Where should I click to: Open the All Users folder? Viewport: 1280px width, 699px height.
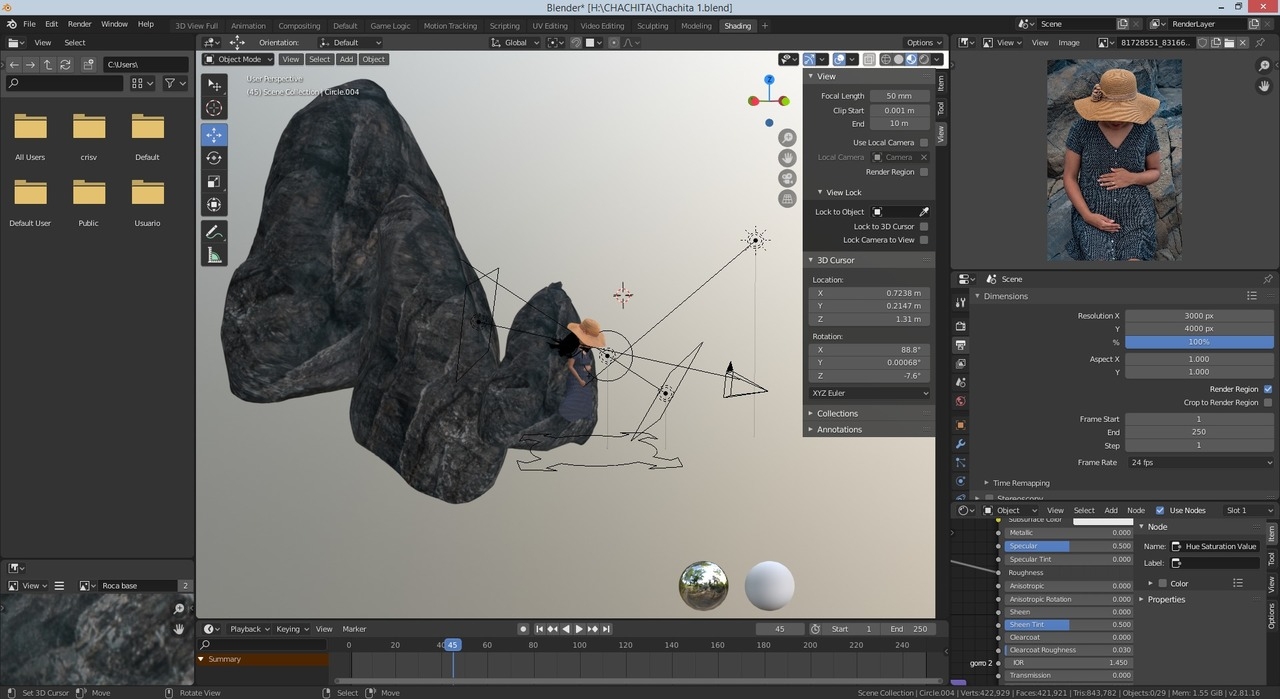coord(30,136)
